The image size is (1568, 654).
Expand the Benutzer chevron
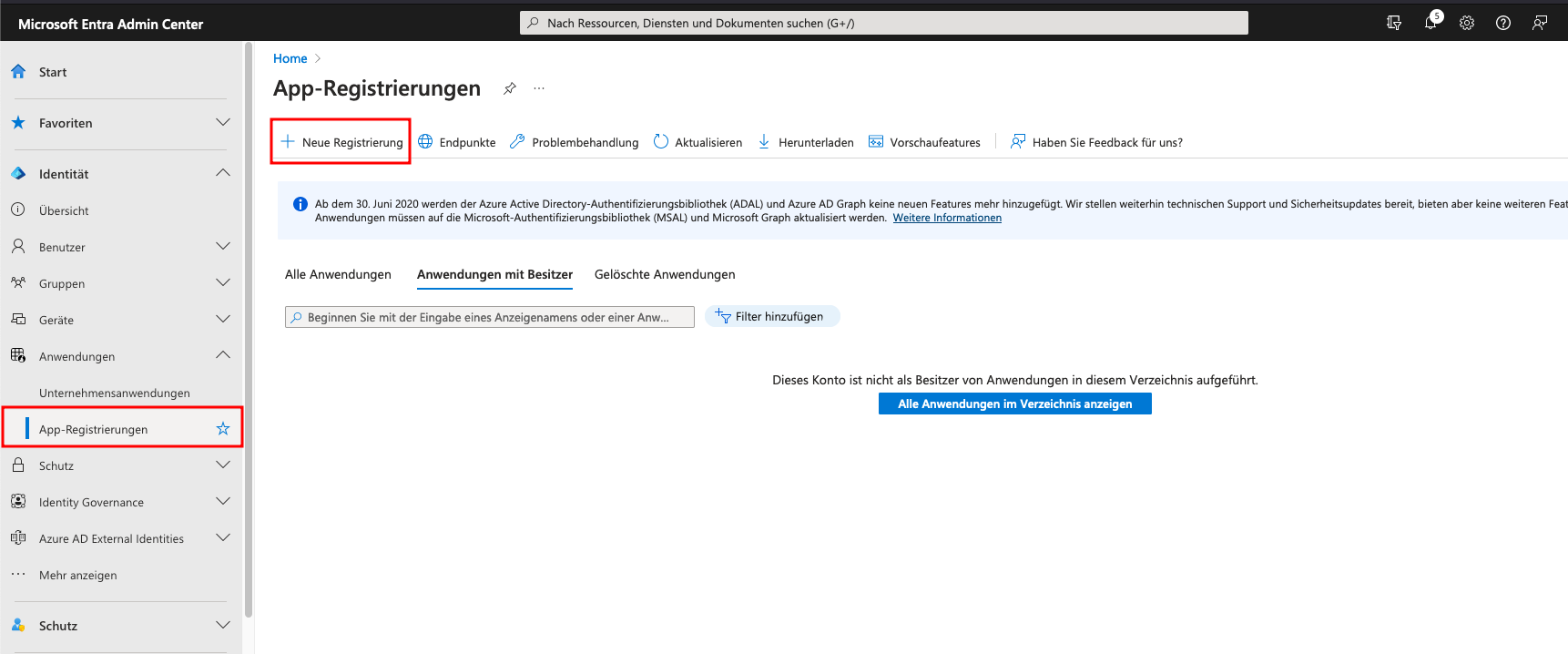223,246
